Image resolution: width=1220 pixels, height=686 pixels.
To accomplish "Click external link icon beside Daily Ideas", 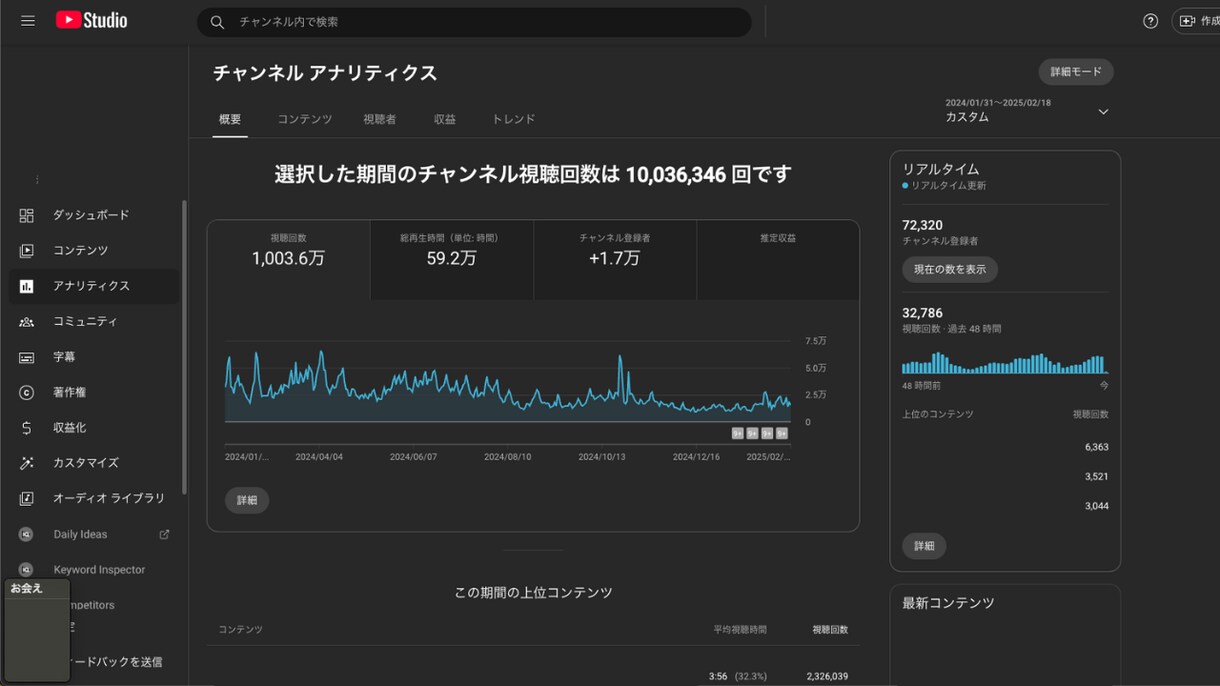I will click(165, 534).
